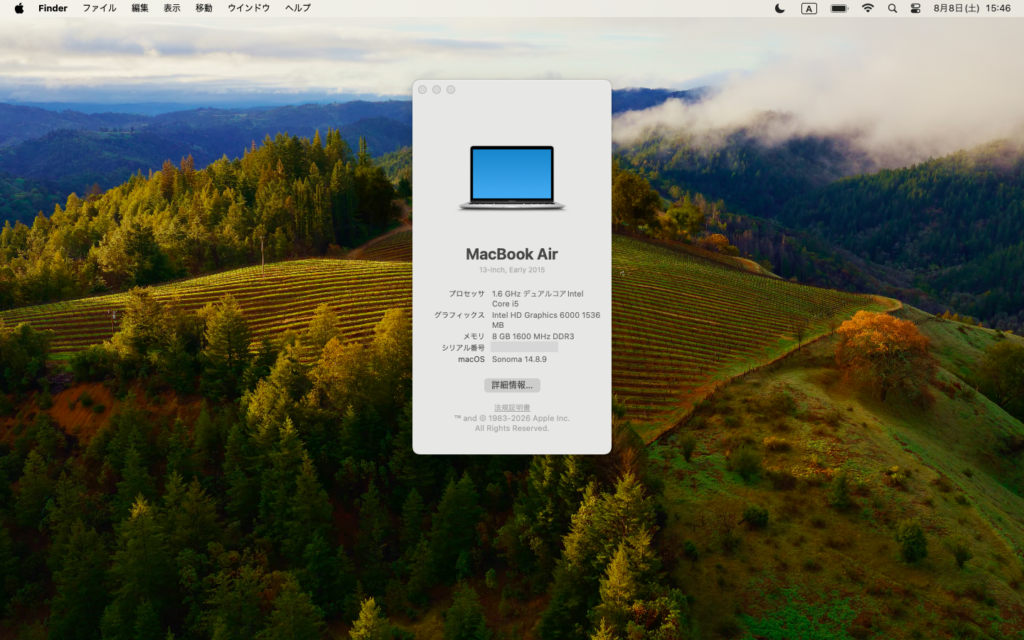Click the redacted serial number field
The image size is (1024, 640).
tap(524, 347)
